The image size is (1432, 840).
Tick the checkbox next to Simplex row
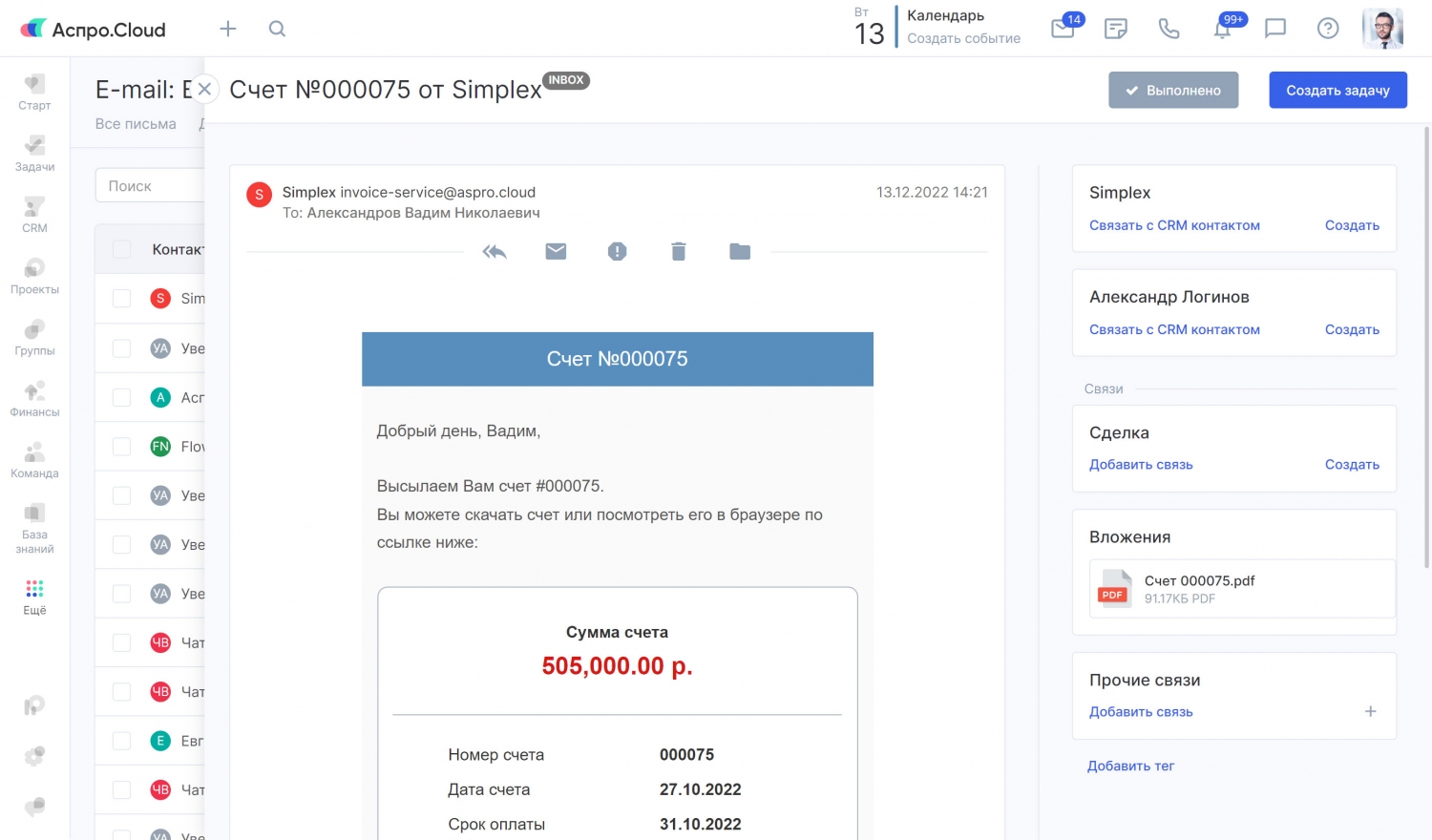click(121, 299)
